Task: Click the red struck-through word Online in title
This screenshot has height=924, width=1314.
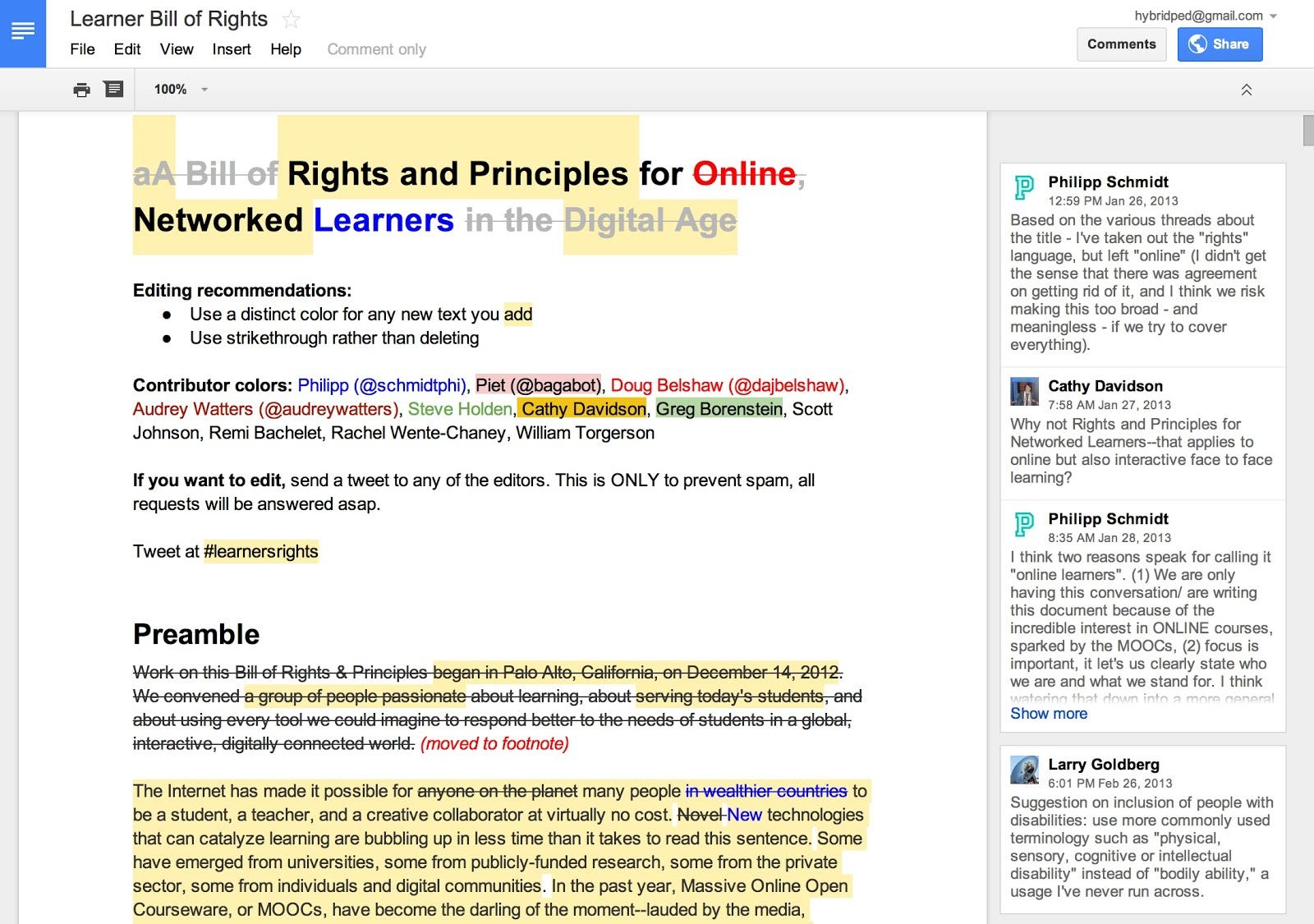Action: coord(744,174)
